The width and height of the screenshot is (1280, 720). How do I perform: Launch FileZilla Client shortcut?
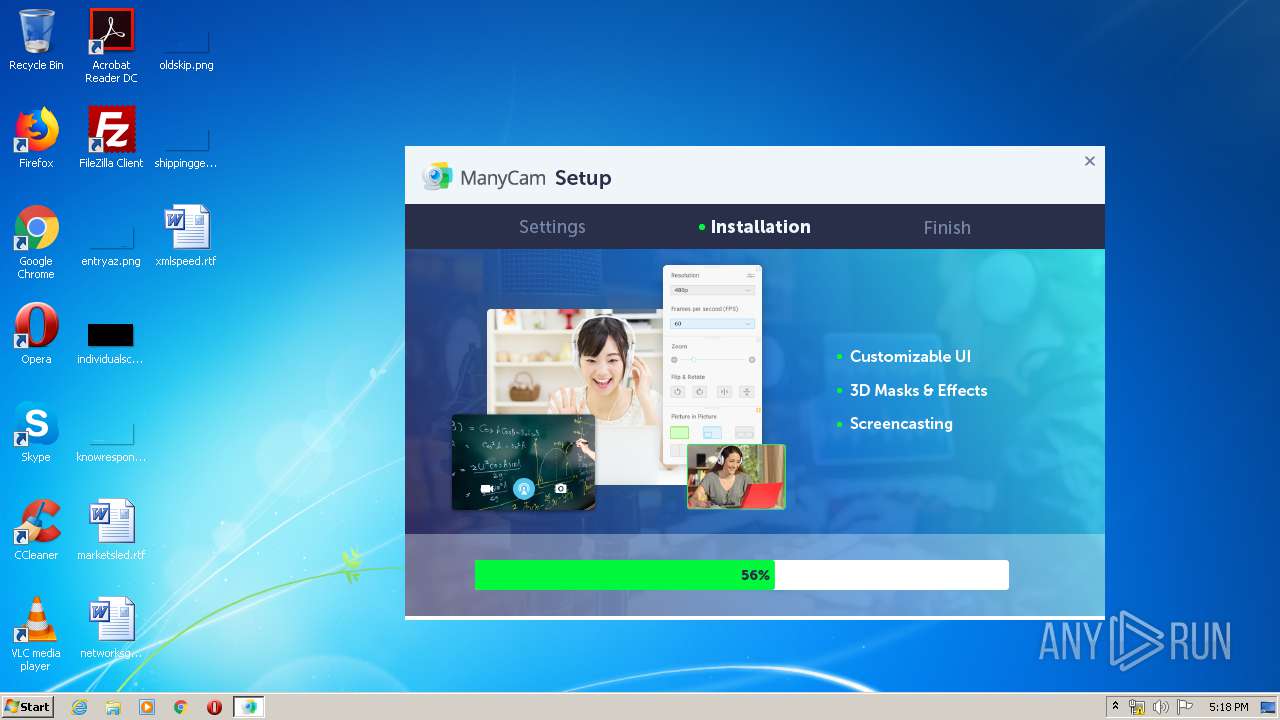click(x=111, y=138)
